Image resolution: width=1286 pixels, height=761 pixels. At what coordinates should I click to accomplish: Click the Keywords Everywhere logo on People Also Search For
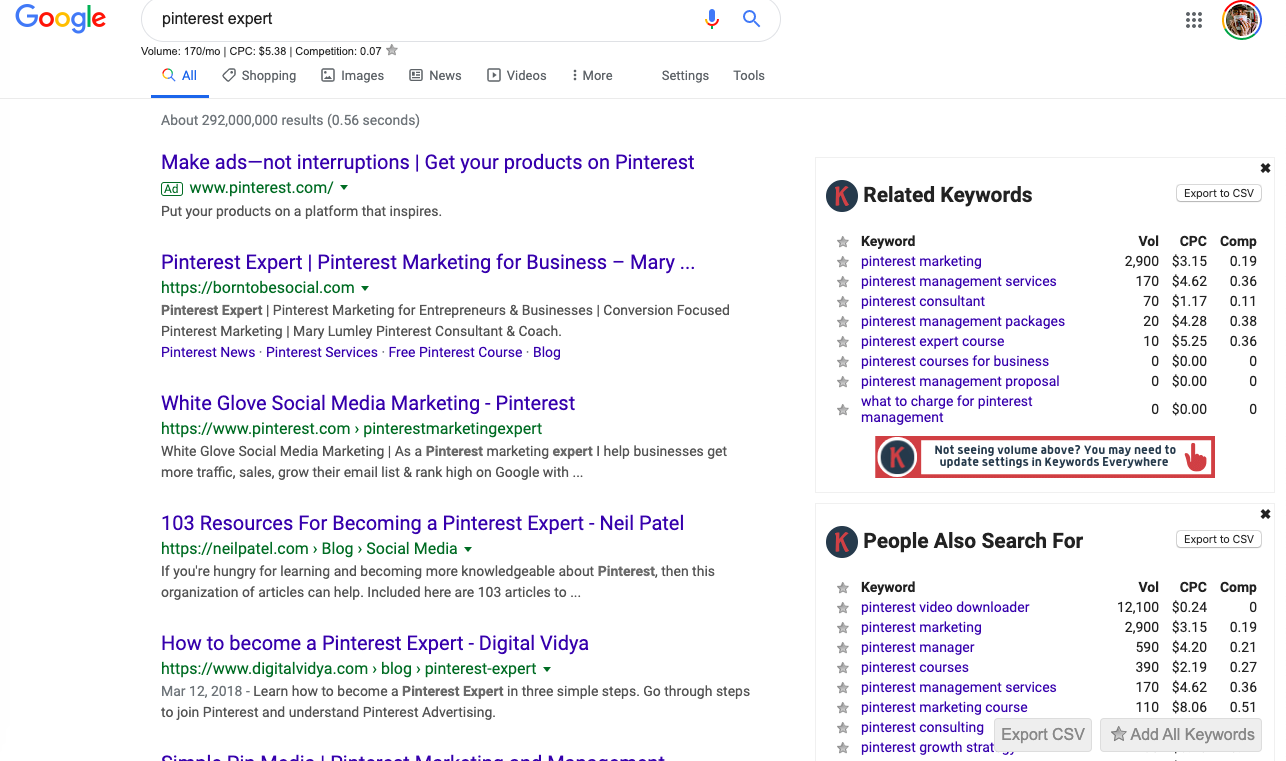click(841, 541)
